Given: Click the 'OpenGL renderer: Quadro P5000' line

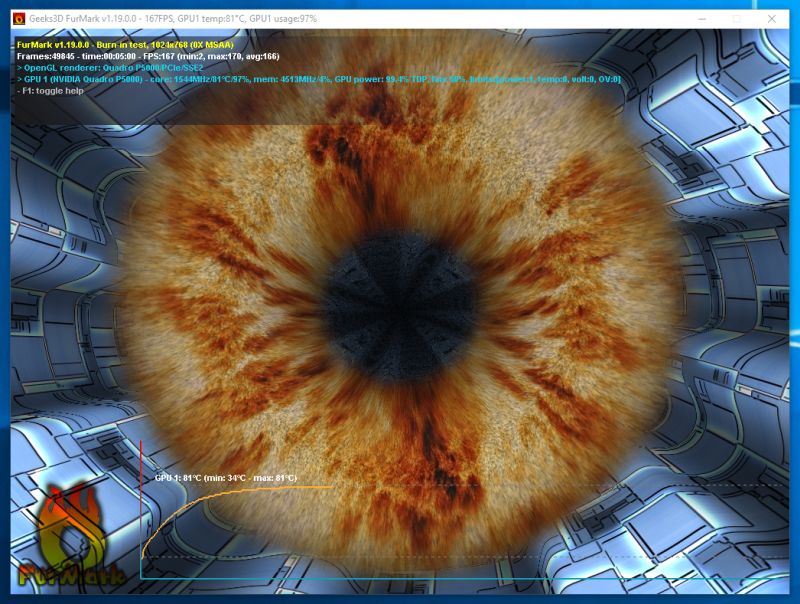Looking at the screenshot, I should tap(110, 67).
